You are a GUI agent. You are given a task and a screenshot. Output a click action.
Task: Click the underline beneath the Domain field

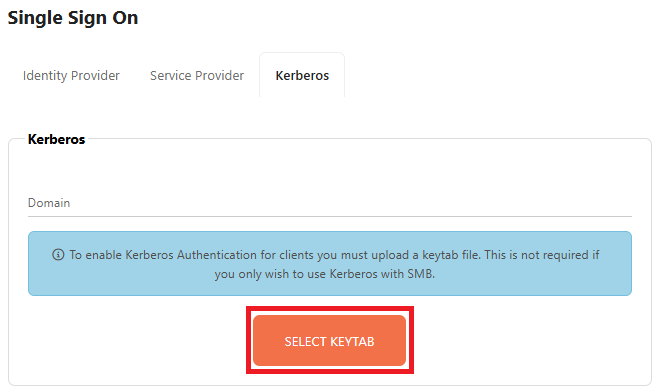[330, 216]
